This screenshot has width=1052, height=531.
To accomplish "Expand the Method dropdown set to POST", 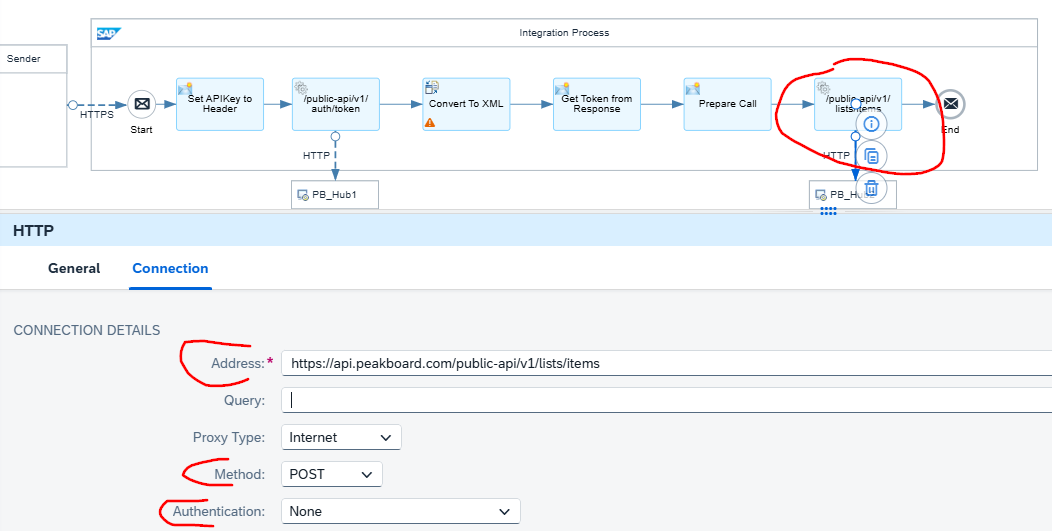I will pos(331,474).
